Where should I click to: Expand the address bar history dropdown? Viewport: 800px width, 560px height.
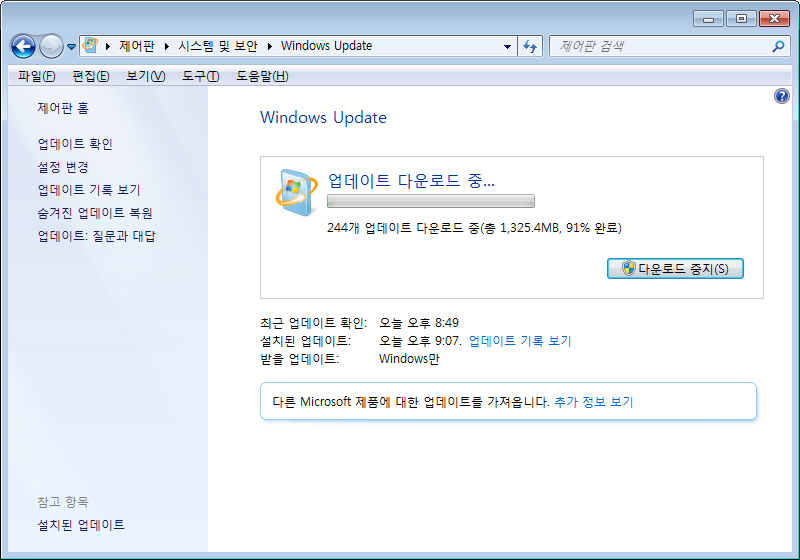(508, 46)
